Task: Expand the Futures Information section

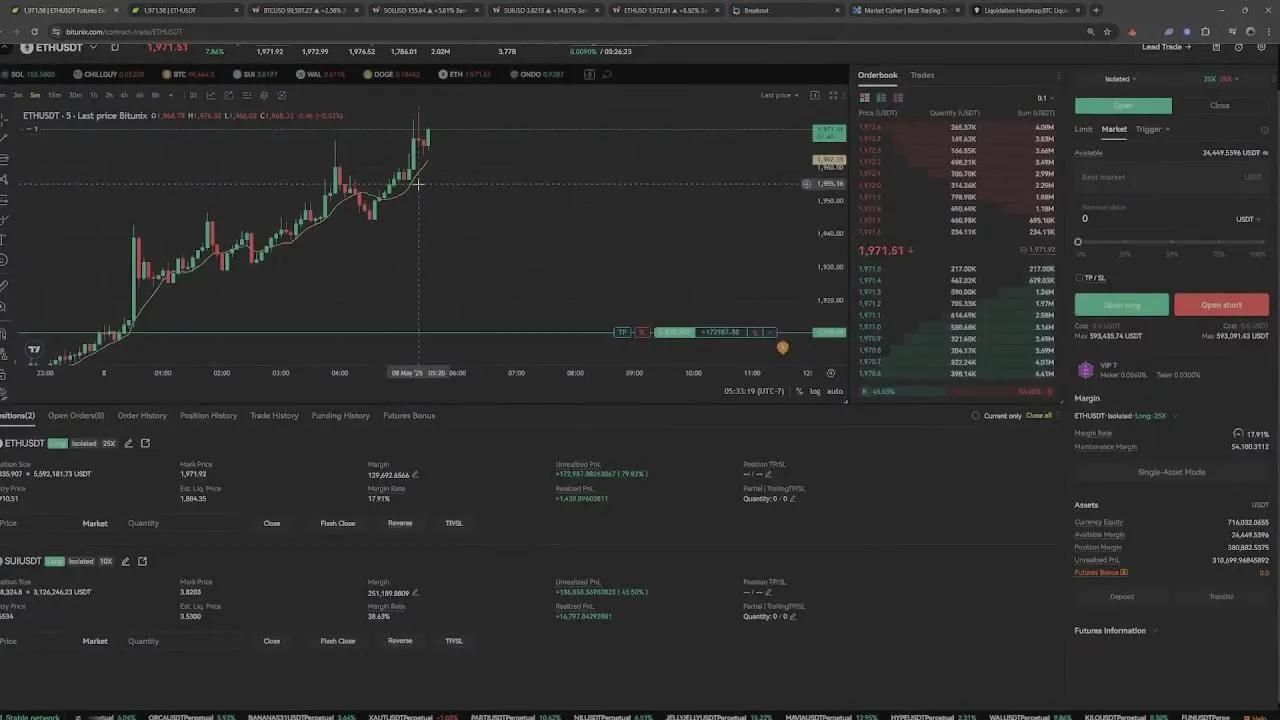Action: [1116, 631]
